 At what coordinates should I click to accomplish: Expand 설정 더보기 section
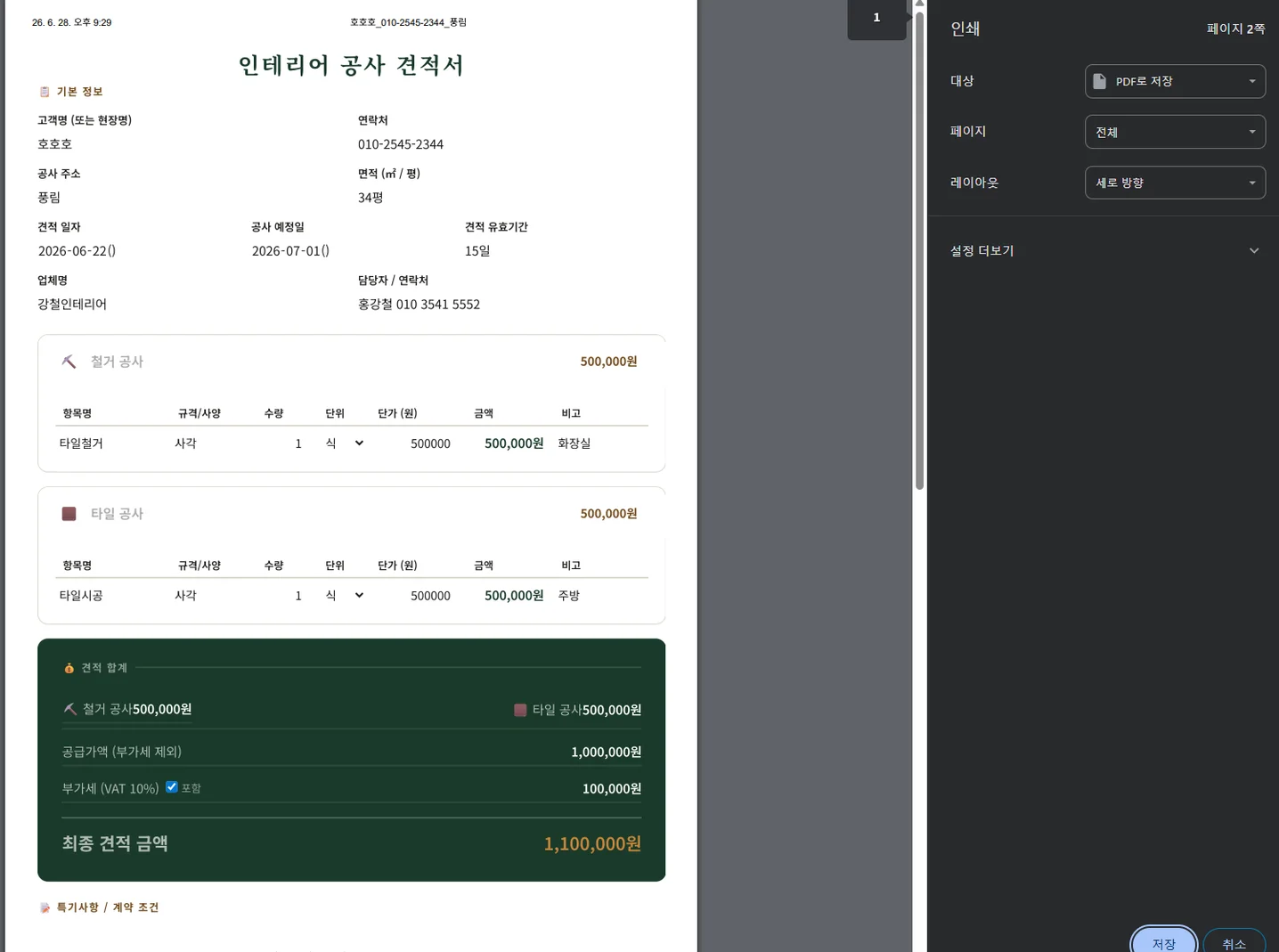(x=1104, y=250)
